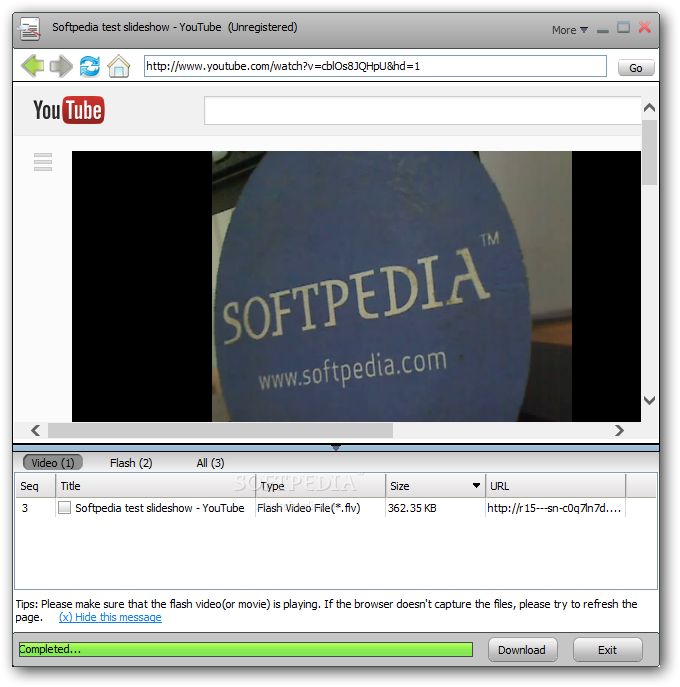Select the Seq value 3 cell
680x687 pixels.
click(25, 508)
